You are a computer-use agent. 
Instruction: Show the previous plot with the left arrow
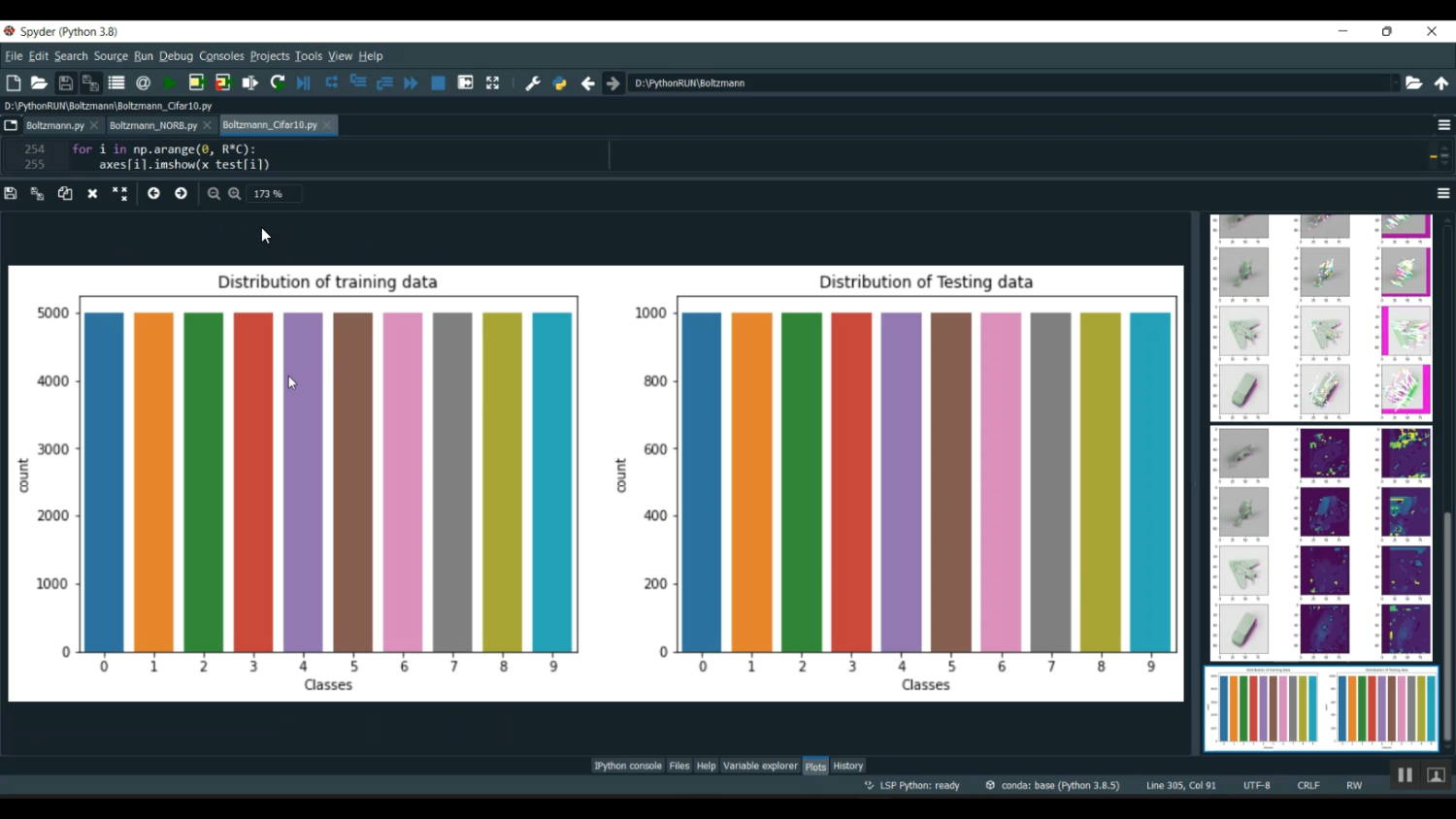pos(153,194)
